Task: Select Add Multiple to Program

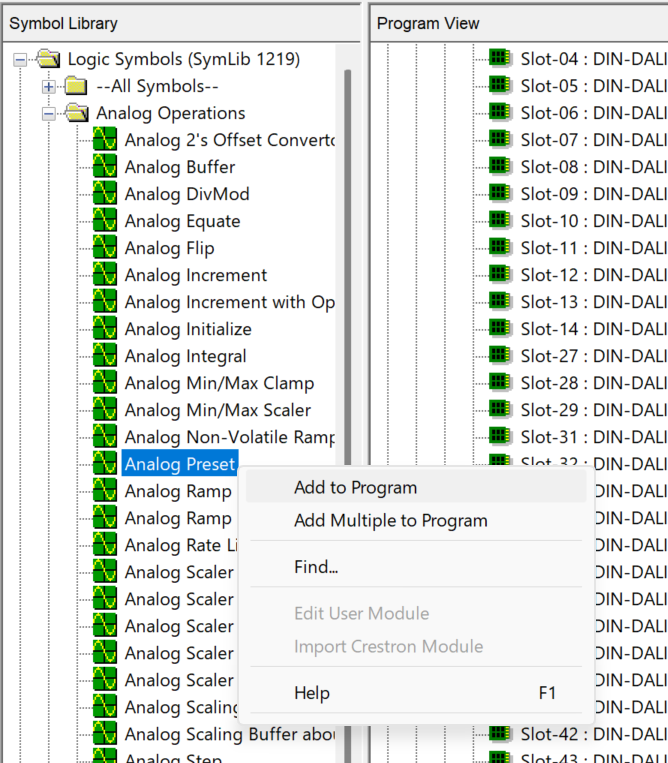Action: pyautogui.click(x=390, y=521)
